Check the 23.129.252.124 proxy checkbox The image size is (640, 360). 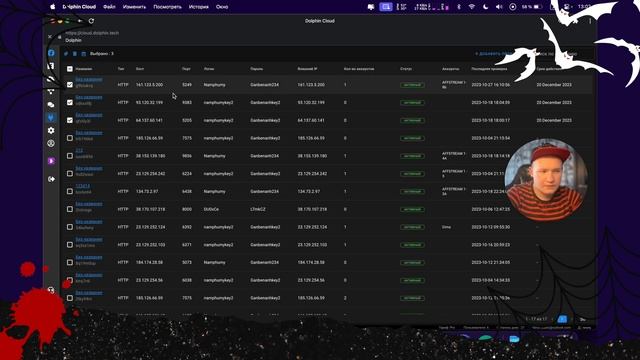pos(70,227)
